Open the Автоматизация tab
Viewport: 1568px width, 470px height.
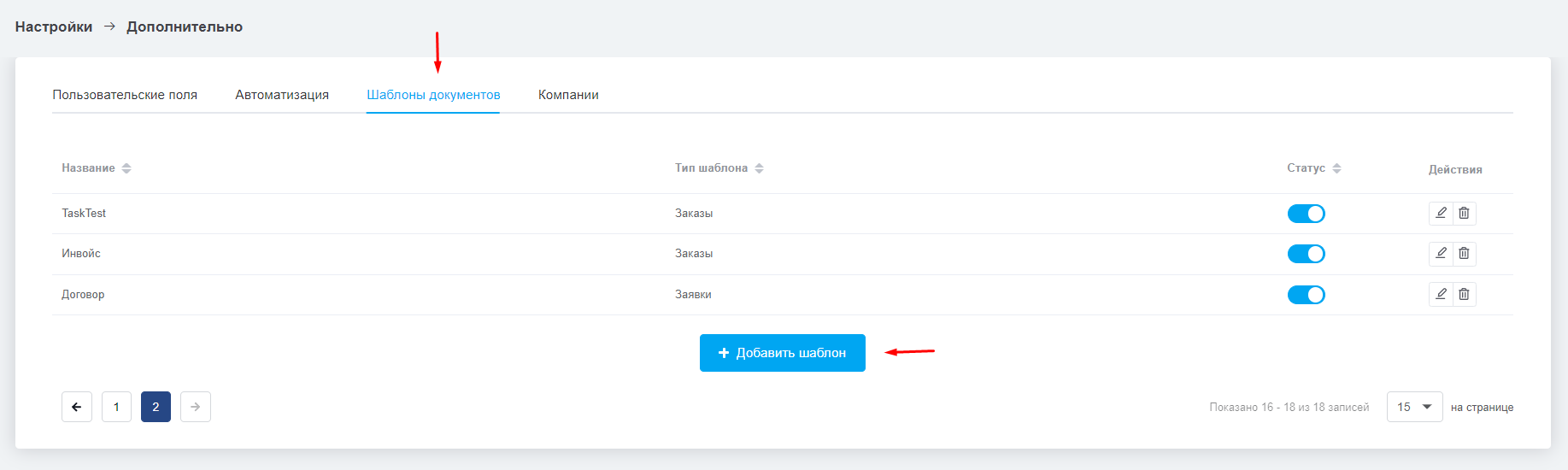click(x=282, y=95)
